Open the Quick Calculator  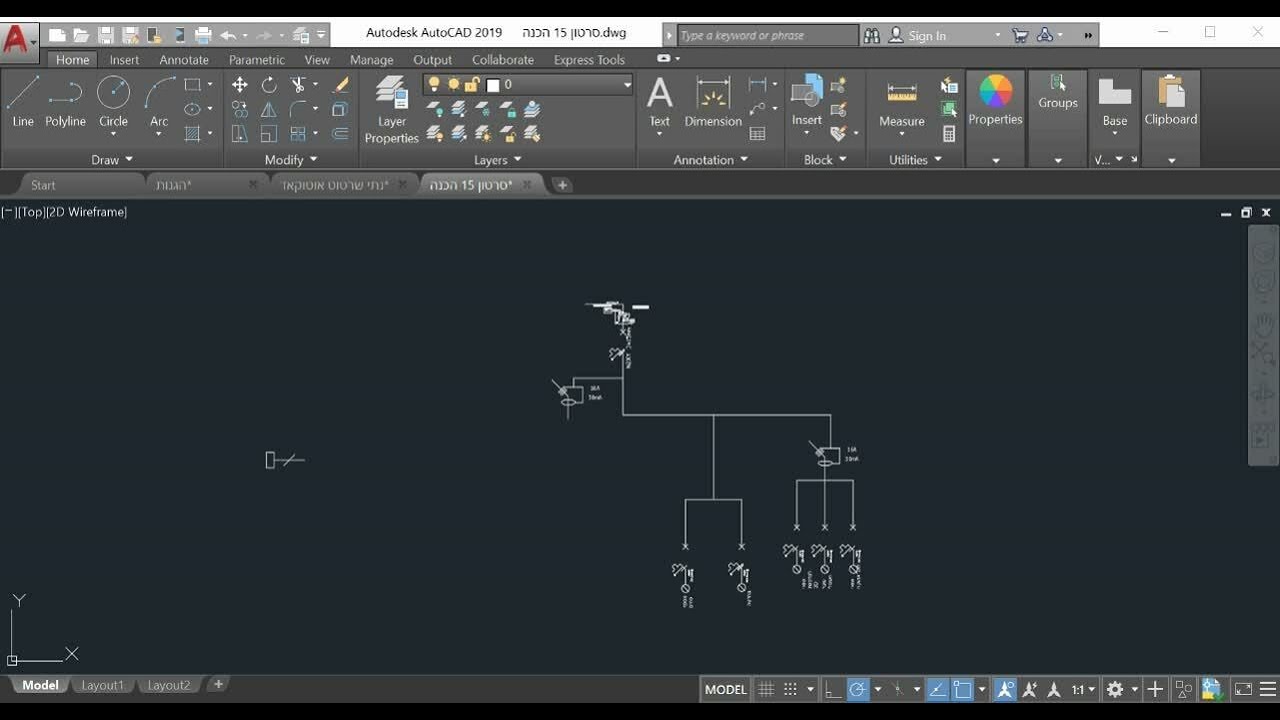click(949, 133)
